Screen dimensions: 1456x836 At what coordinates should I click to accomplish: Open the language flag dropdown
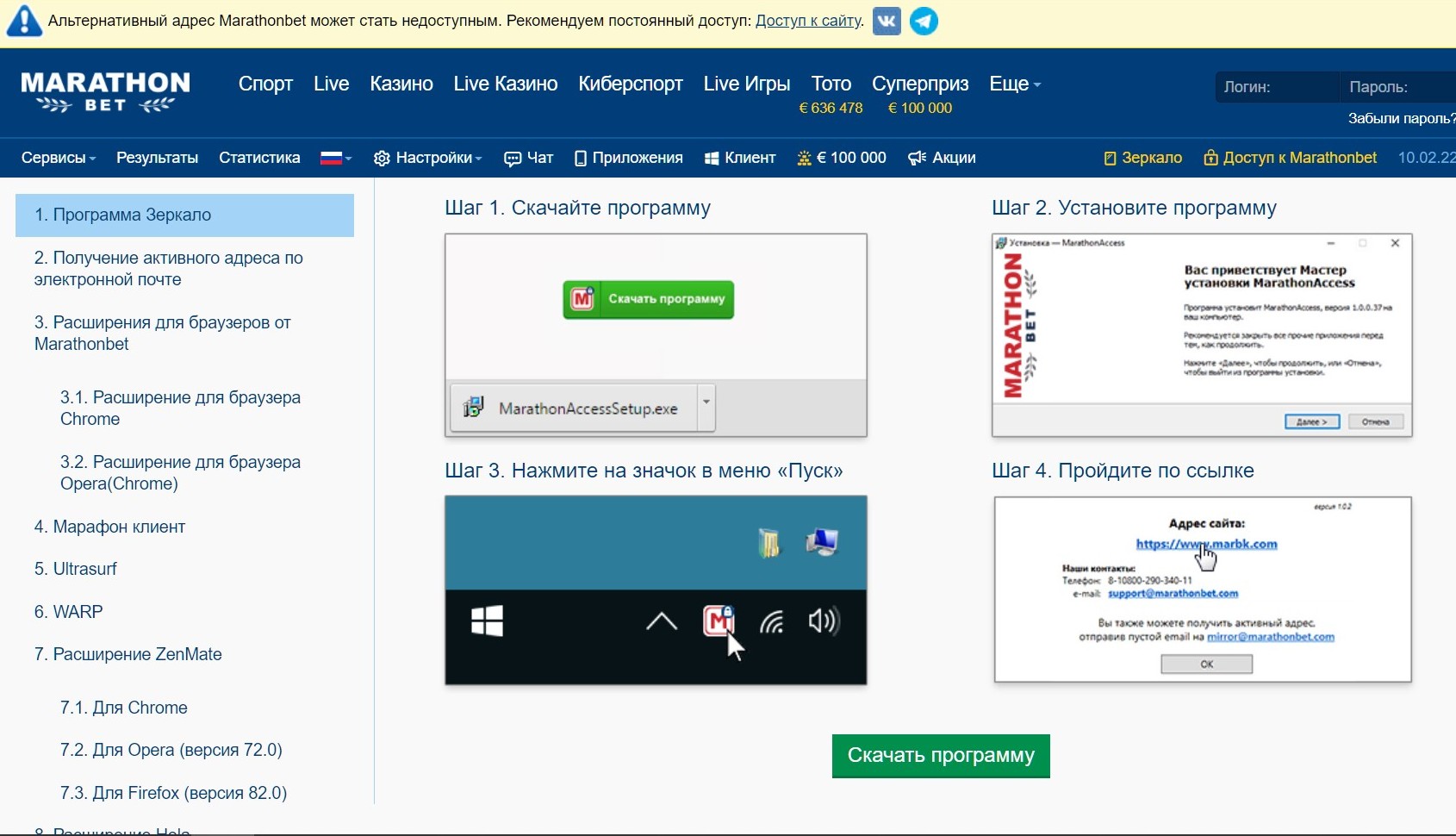coord(336,158)
